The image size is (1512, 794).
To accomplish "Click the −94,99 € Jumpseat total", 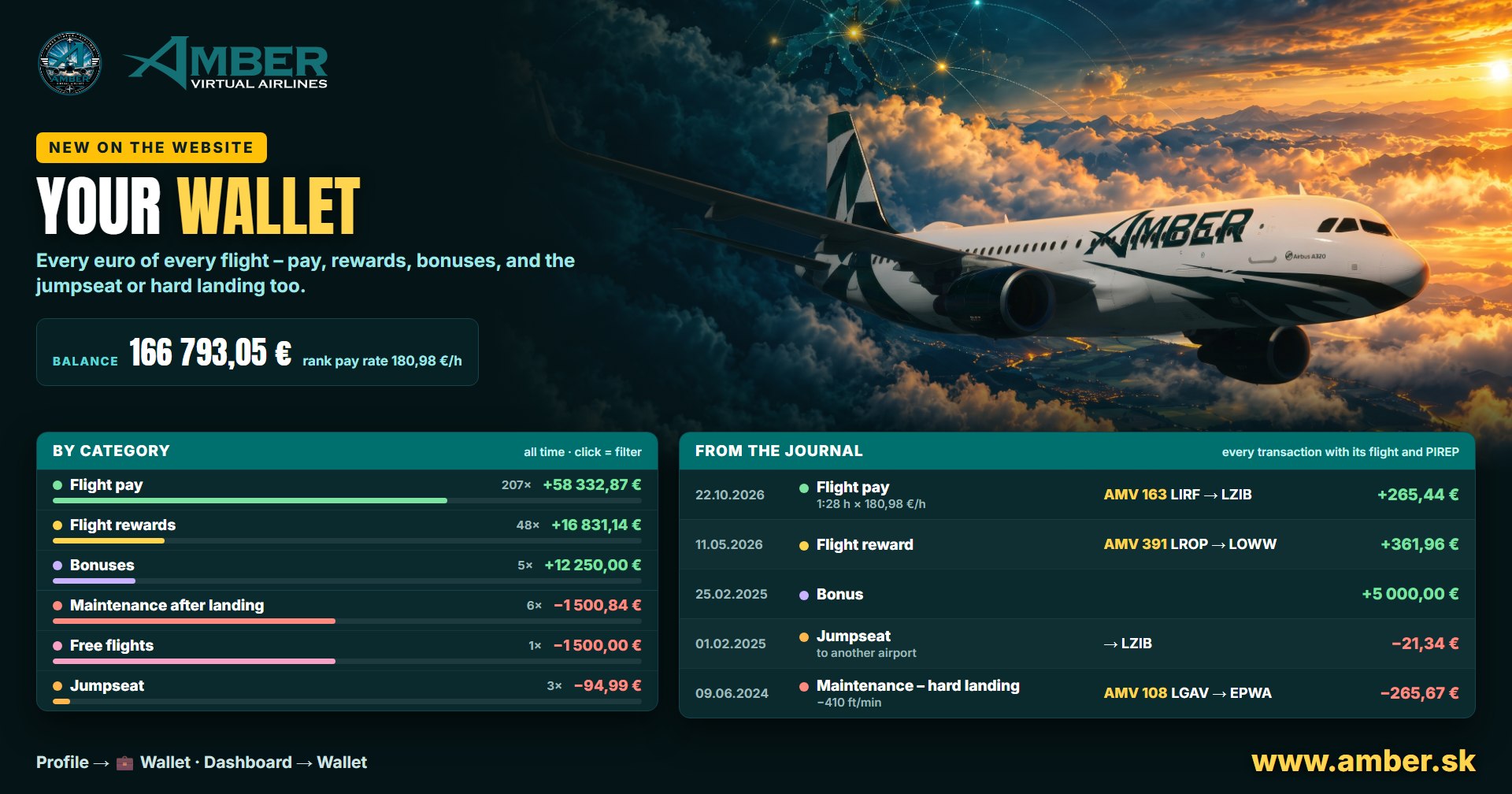I will pyautogui.click(x=607, y=686).
